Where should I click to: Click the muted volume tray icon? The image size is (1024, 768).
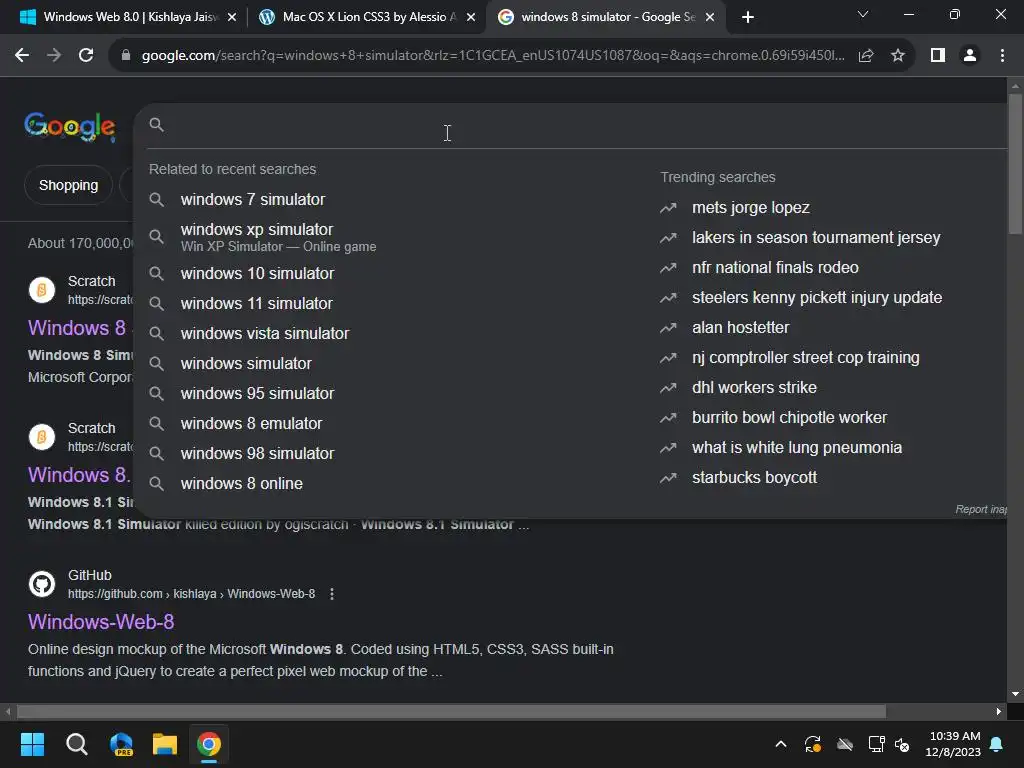point(903,744)
